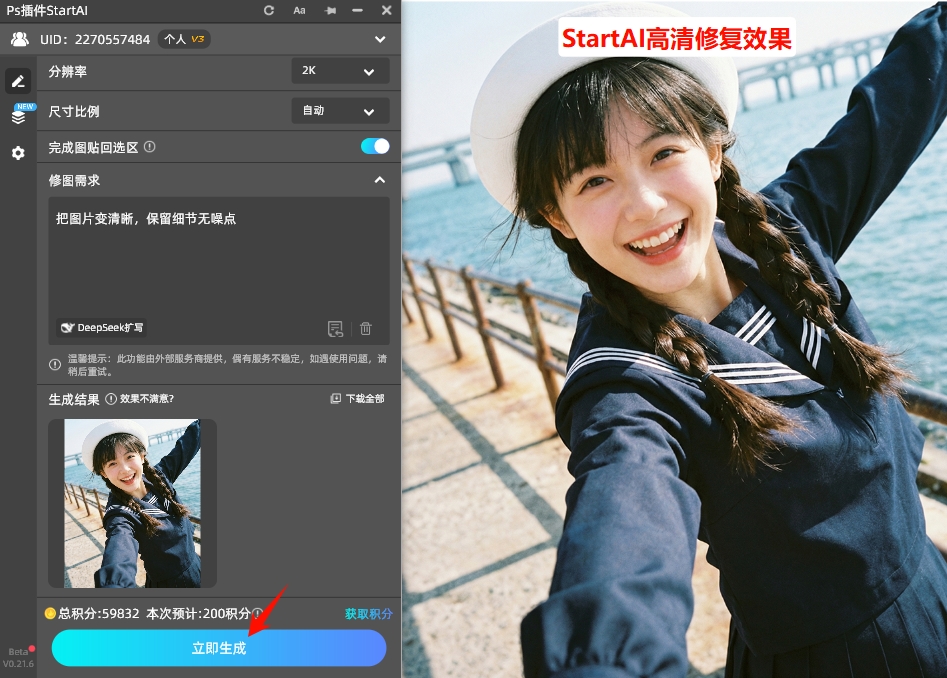This screenshot has height=678, width=947.
Task: Open the 分辨率 2K dropdown
Action: [x=340, y=72]
